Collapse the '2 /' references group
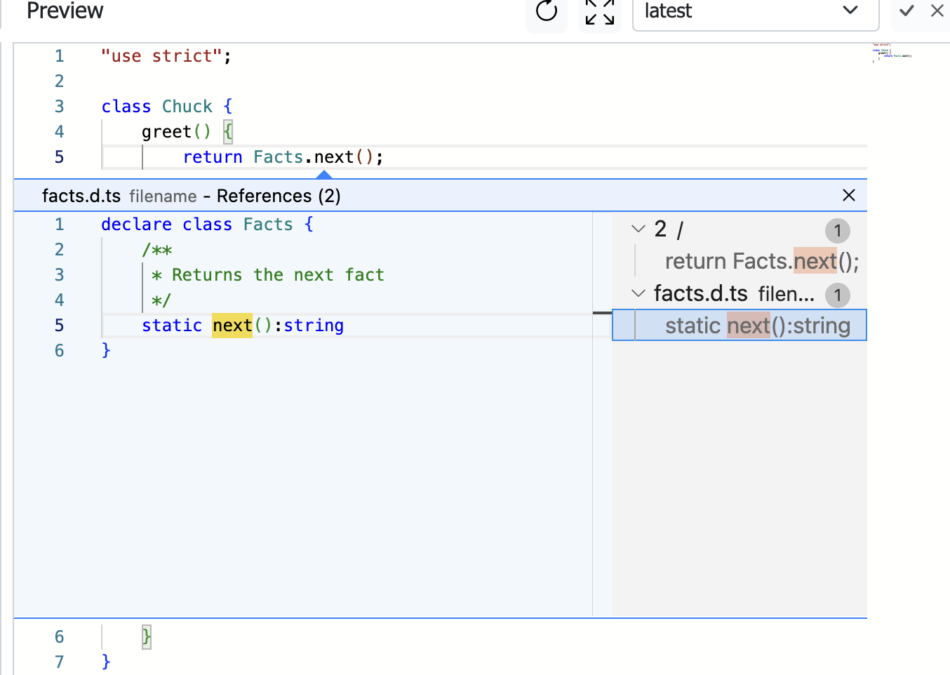This screenshot has width=950, height=675. 637,229
